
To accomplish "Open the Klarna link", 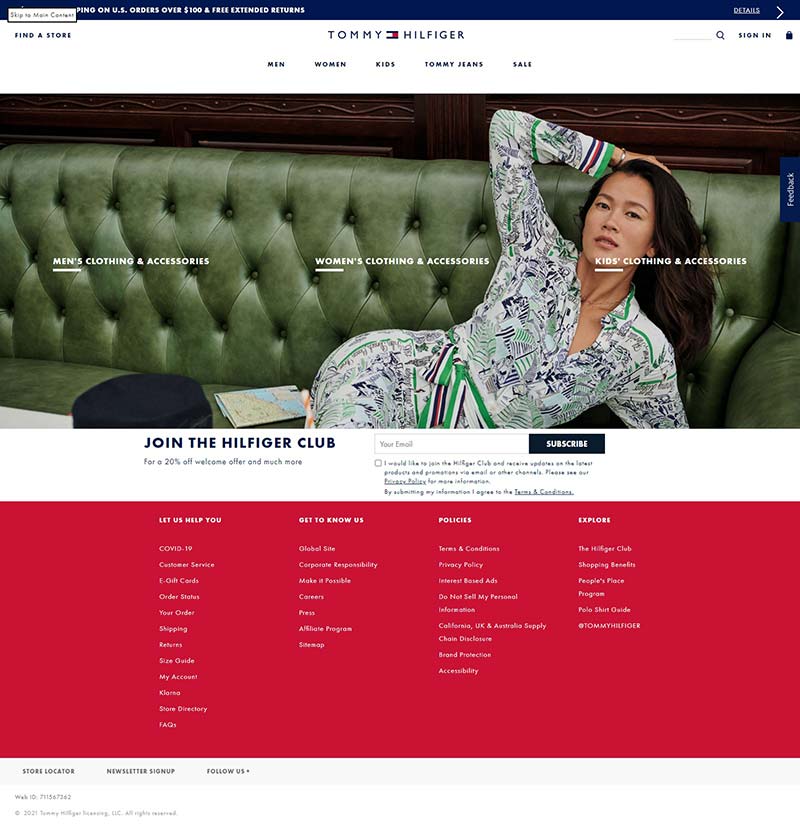I will point(169,693).
